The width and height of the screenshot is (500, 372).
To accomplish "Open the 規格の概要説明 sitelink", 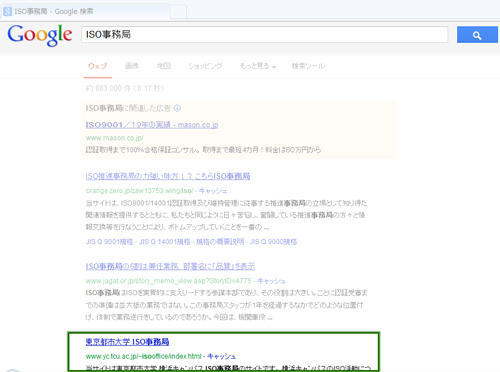I will click(x=220, y=242).
